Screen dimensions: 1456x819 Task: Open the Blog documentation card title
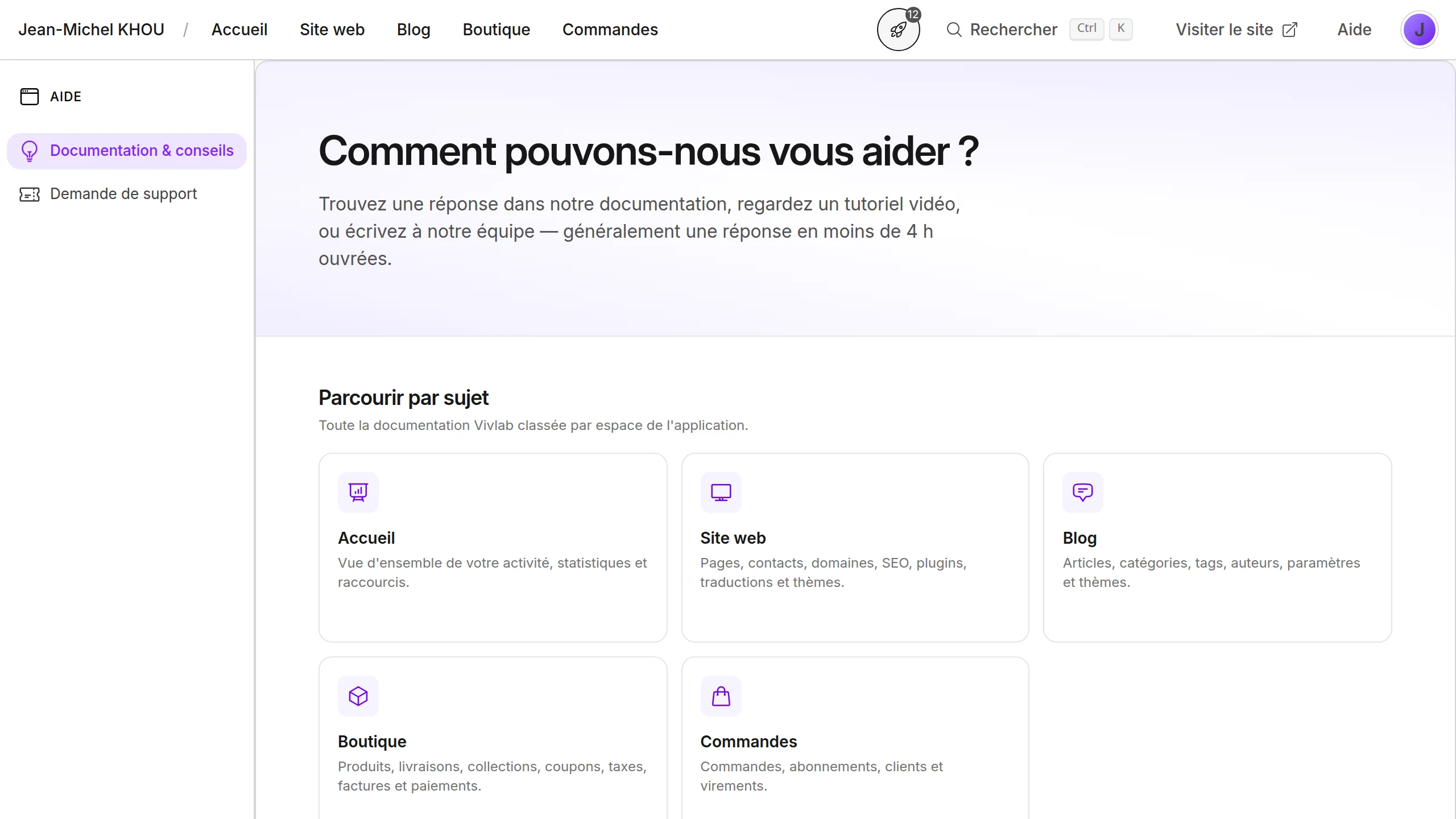point(1079,537)
